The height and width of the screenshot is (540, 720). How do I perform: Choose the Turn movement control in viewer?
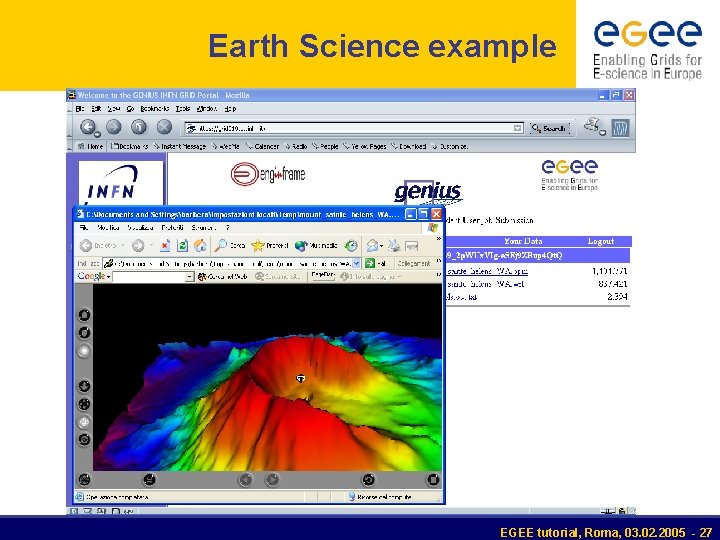click(x=84, y=422)
